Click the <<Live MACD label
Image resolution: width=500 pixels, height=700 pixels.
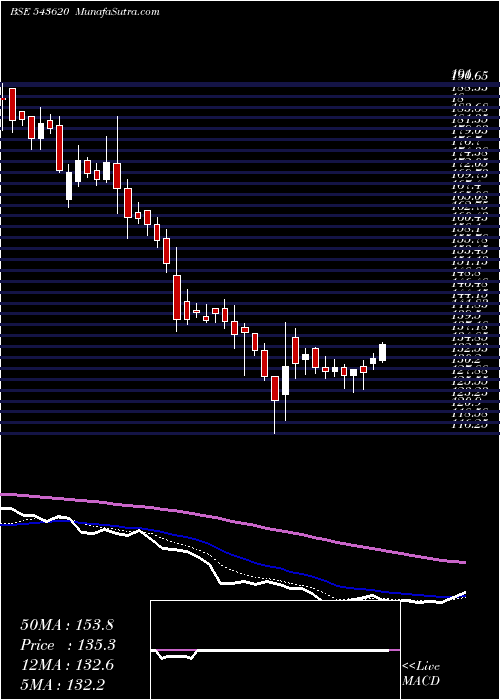point(421,674)
